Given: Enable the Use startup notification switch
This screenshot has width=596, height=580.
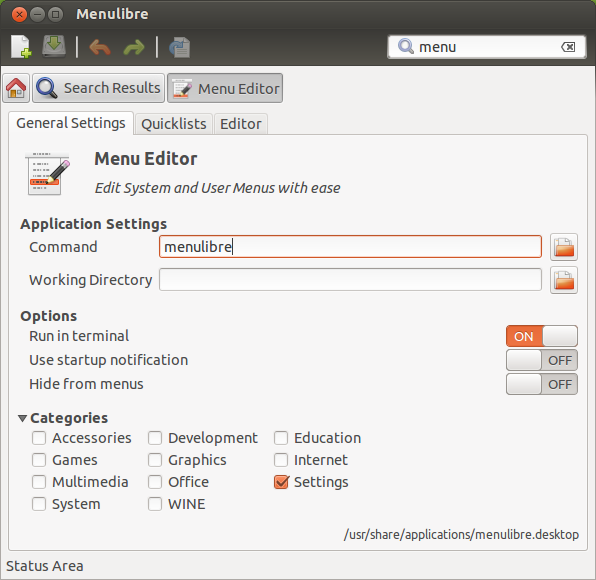Looking at the screenshot, I should click(542, 360).
